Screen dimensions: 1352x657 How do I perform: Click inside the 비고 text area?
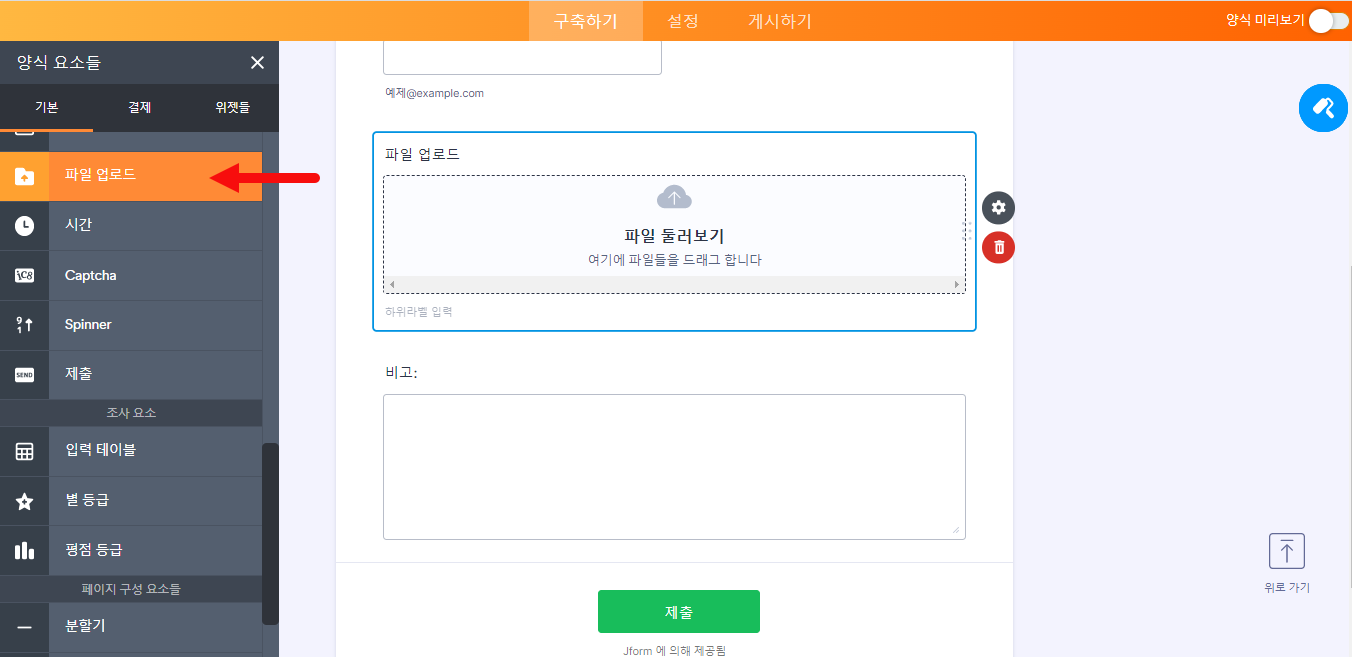click(x=674, y=466)
